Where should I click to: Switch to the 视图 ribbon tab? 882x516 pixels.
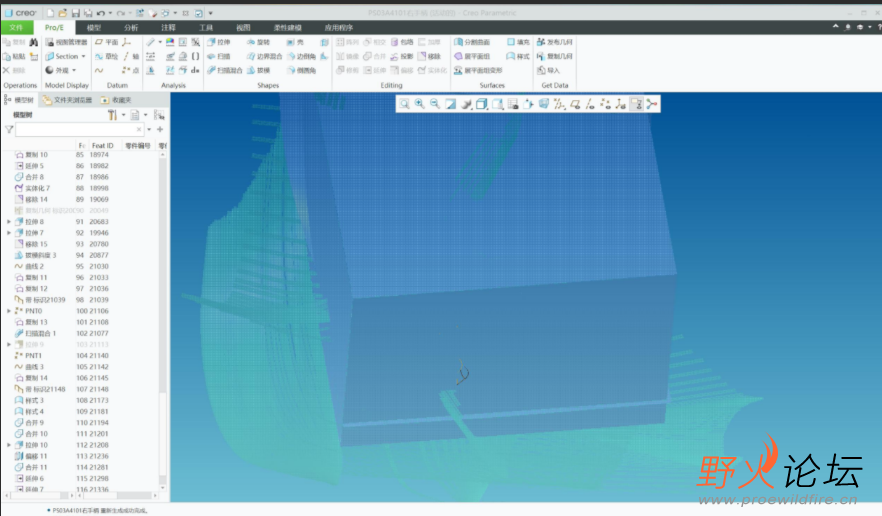click(x=243, y=27)
